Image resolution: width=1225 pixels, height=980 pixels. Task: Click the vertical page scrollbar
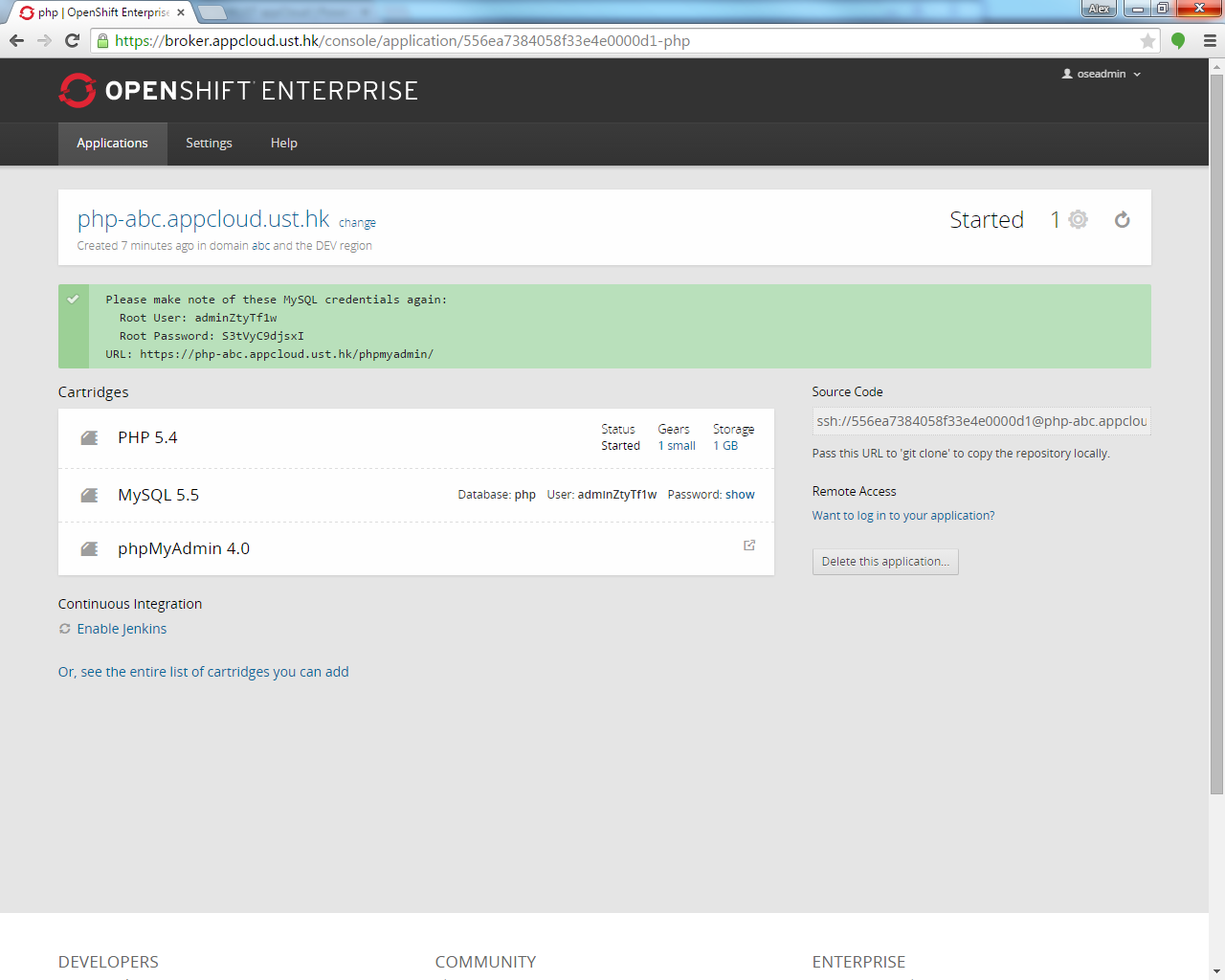(1216, 431)
